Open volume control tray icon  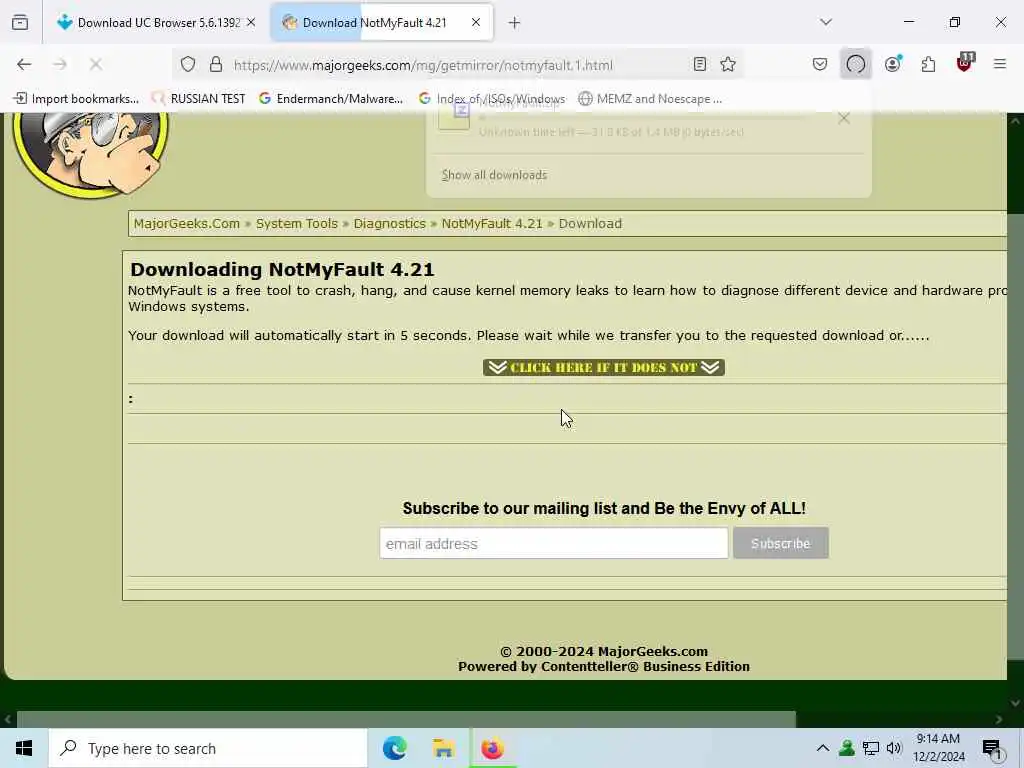click(894, 748)
